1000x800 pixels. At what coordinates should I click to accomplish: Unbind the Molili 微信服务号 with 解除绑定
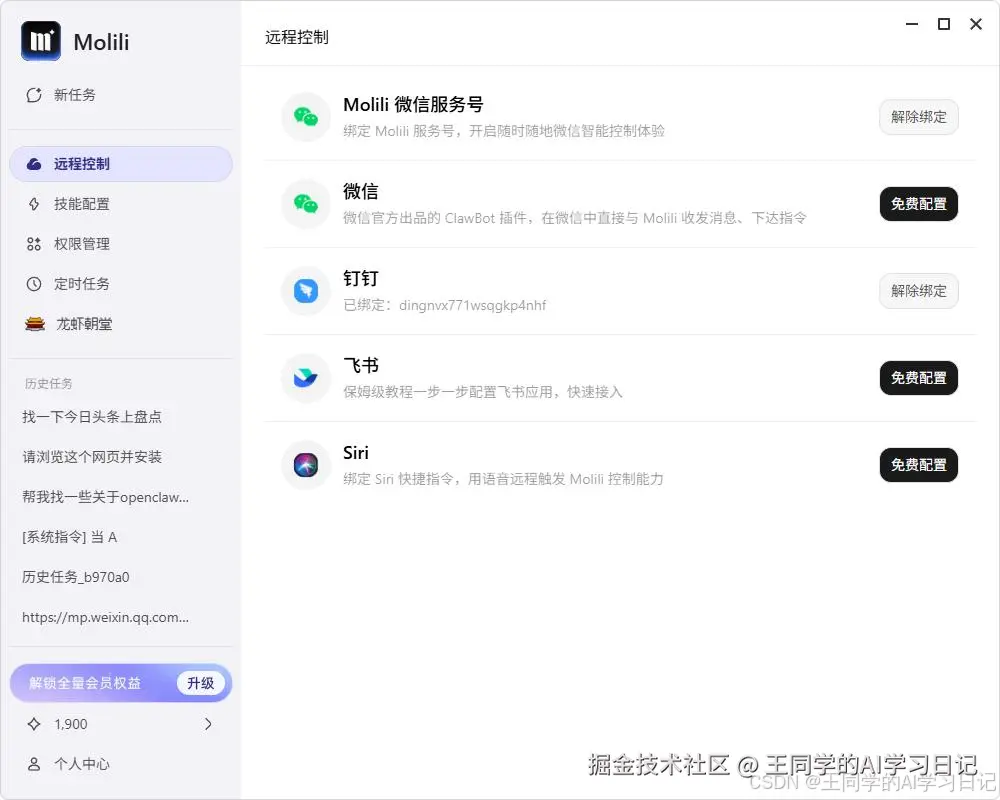click(x=918, y=117)
